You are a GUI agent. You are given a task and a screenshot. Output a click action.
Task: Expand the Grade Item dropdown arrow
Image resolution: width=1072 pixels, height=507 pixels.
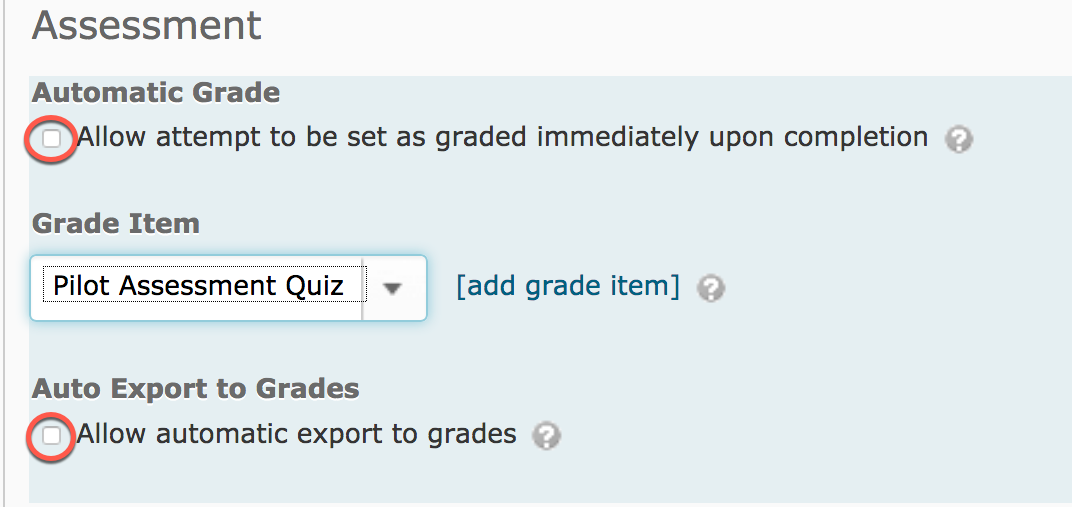[393, 288]
